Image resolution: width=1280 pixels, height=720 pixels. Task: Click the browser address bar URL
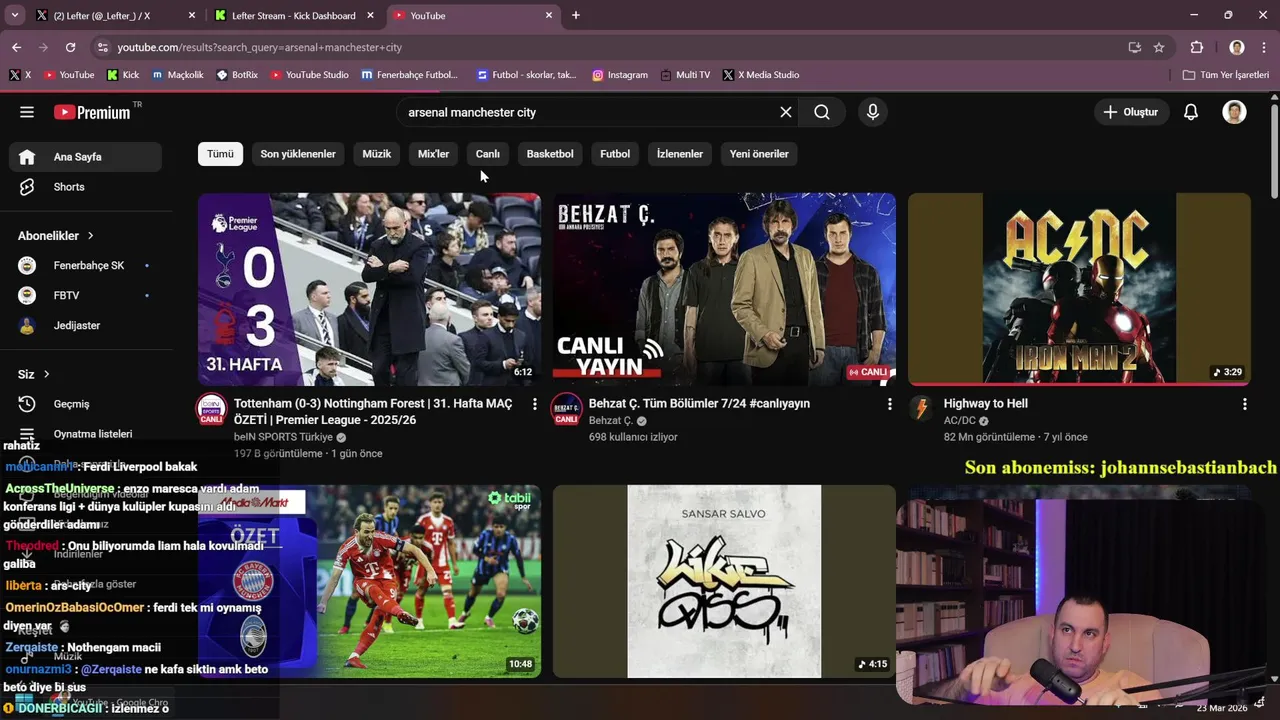coord(260,47)
